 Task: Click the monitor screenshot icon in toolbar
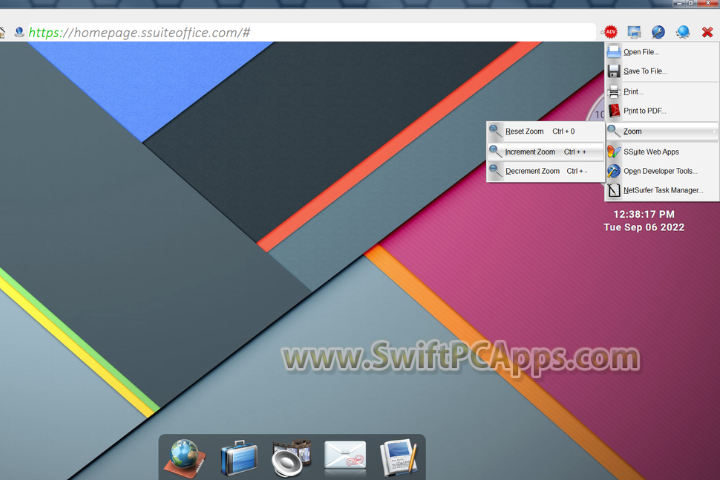(634, 32)
